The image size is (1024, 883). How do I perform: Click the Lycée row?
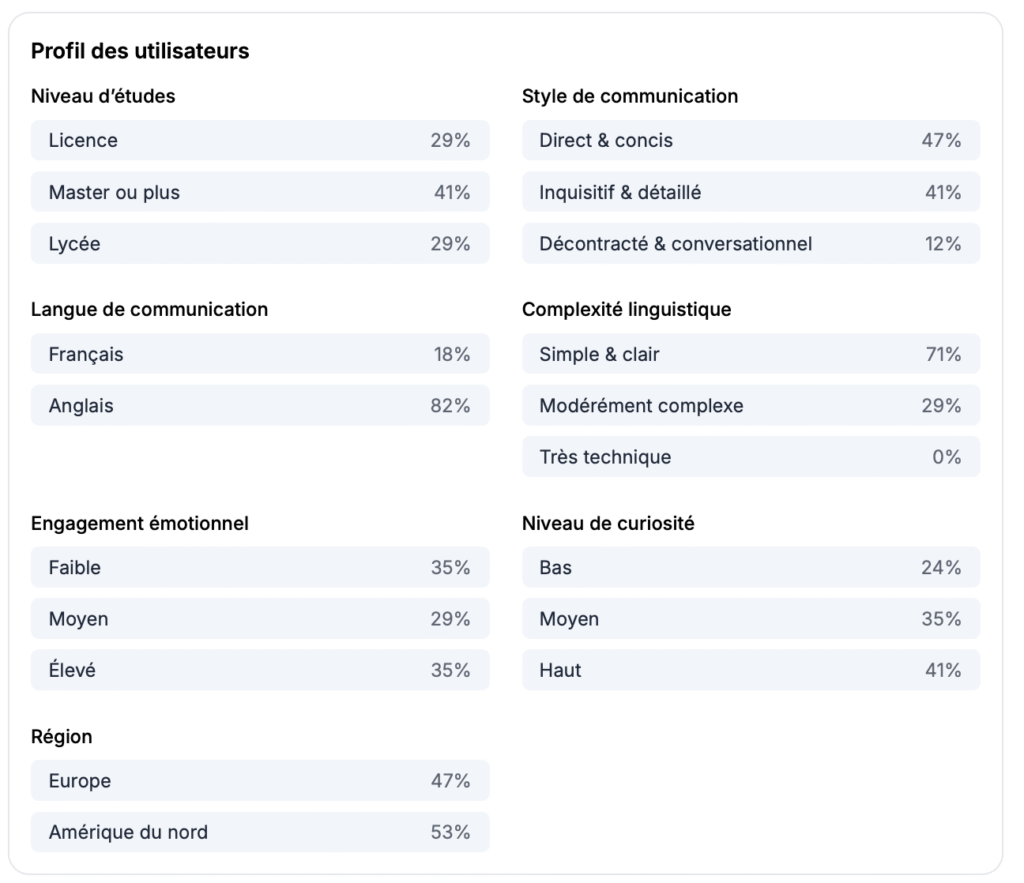(x=260, y=244)
